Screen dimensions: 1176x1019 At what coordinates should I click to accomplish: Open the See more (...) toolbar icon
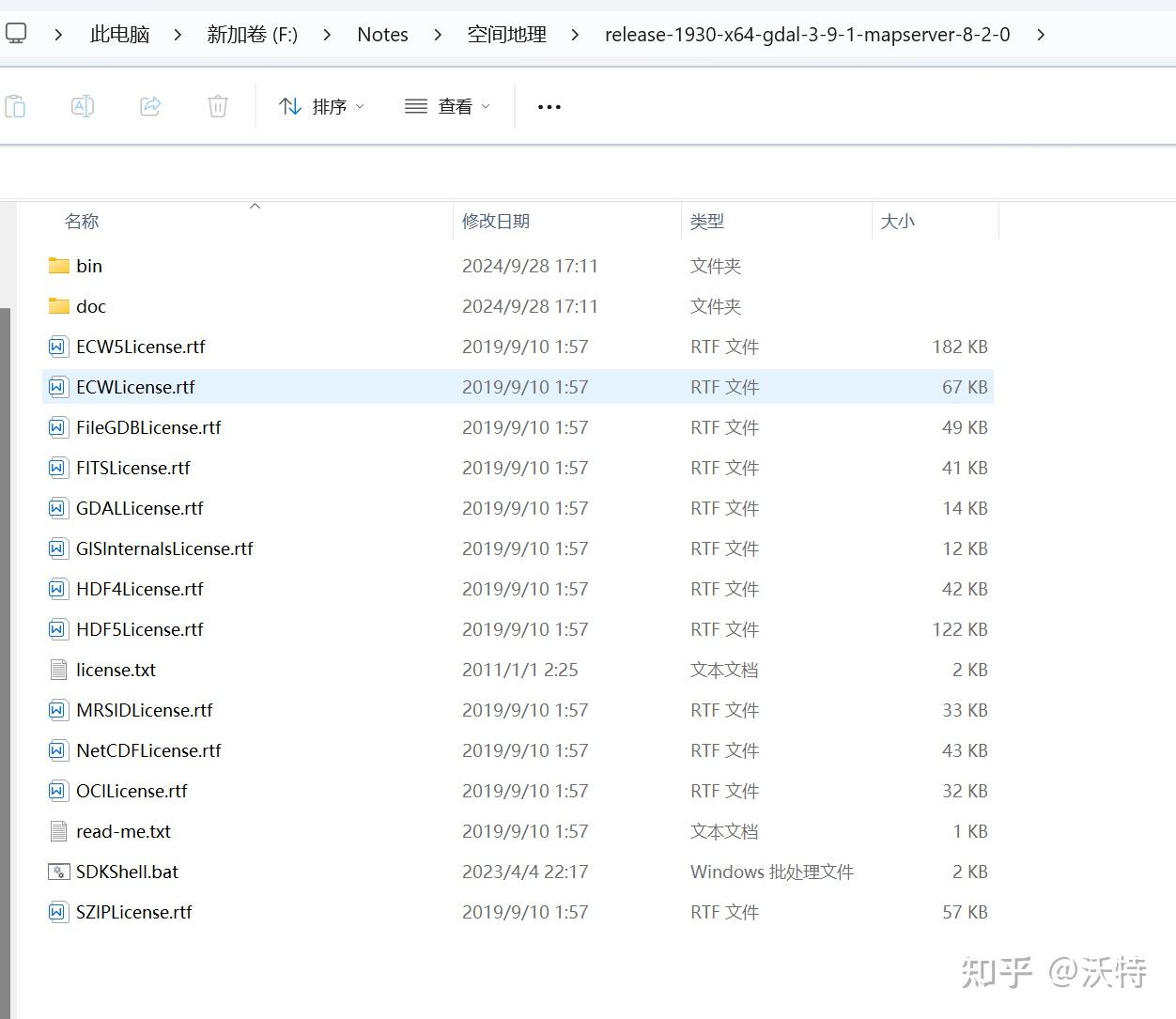[549, 106]
